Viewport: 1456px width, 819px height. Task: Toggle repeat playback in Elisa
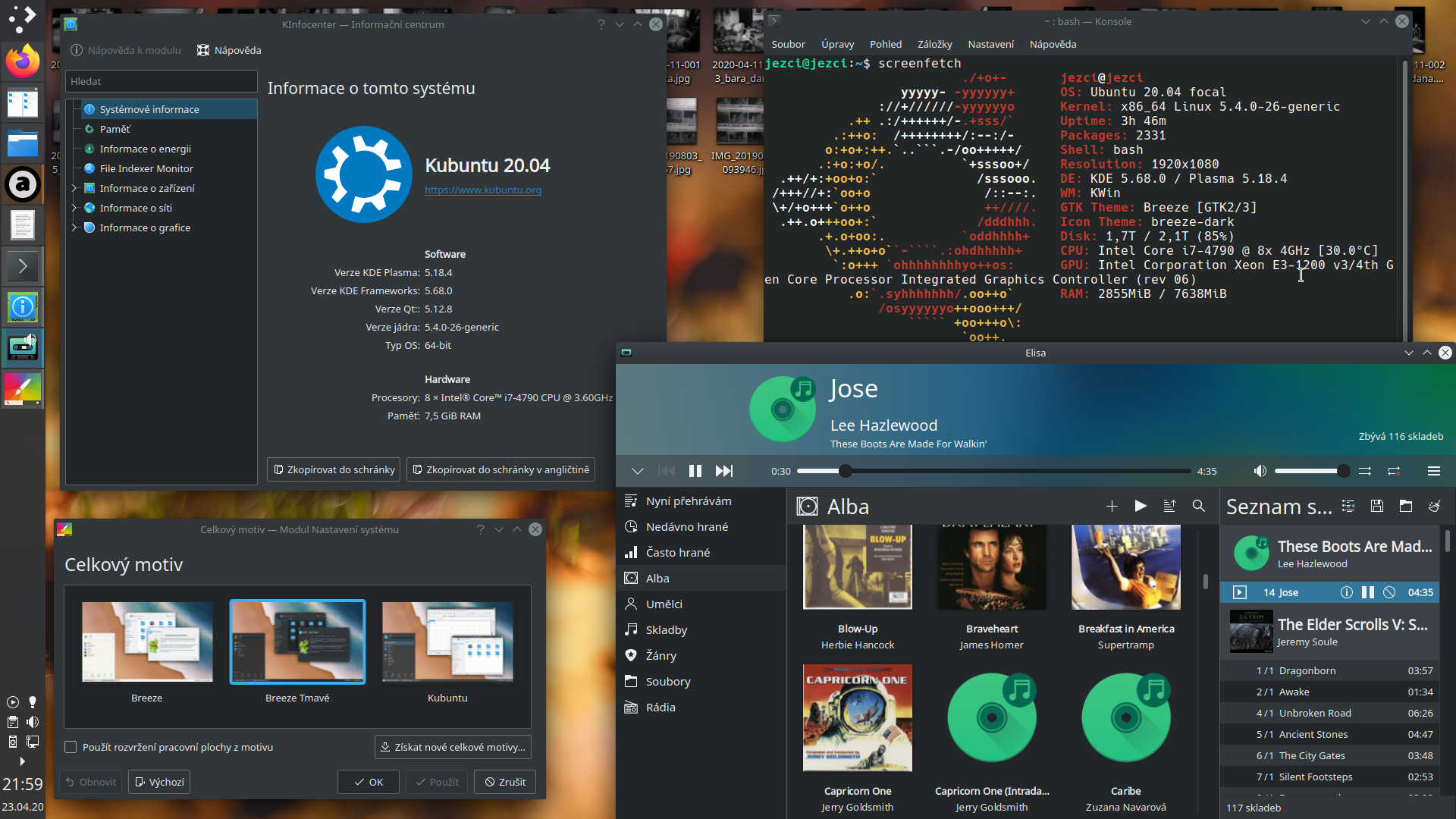point(1395,471)
